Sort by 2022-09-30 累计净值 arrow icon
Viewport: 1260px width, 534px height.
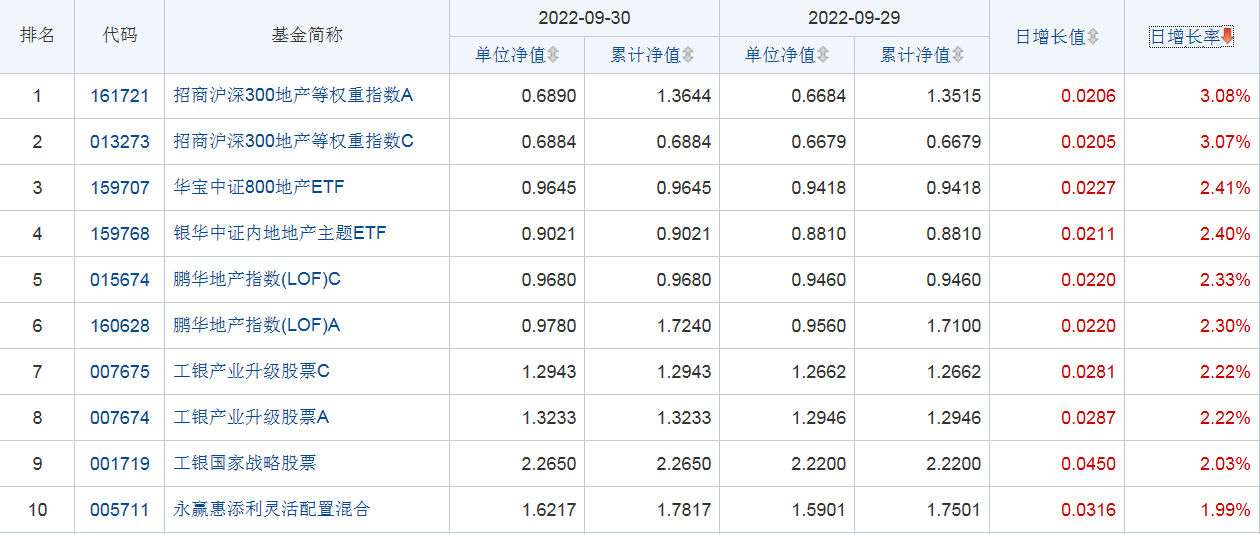click(688, 55)
